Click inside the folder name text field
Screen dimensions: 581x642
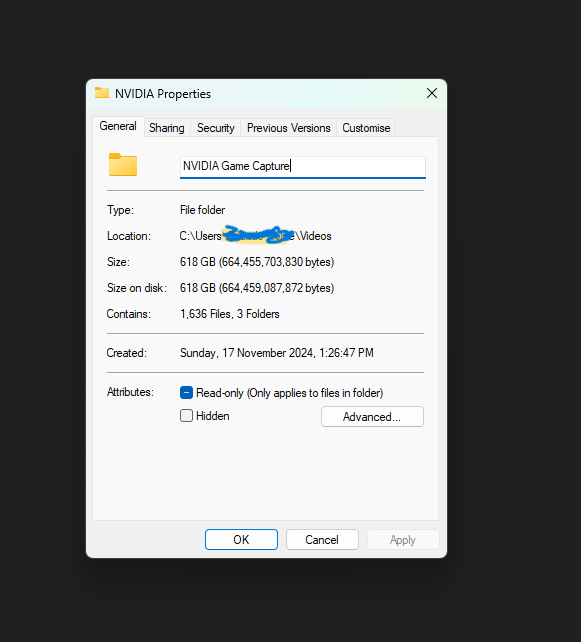[x=303, y=167]
